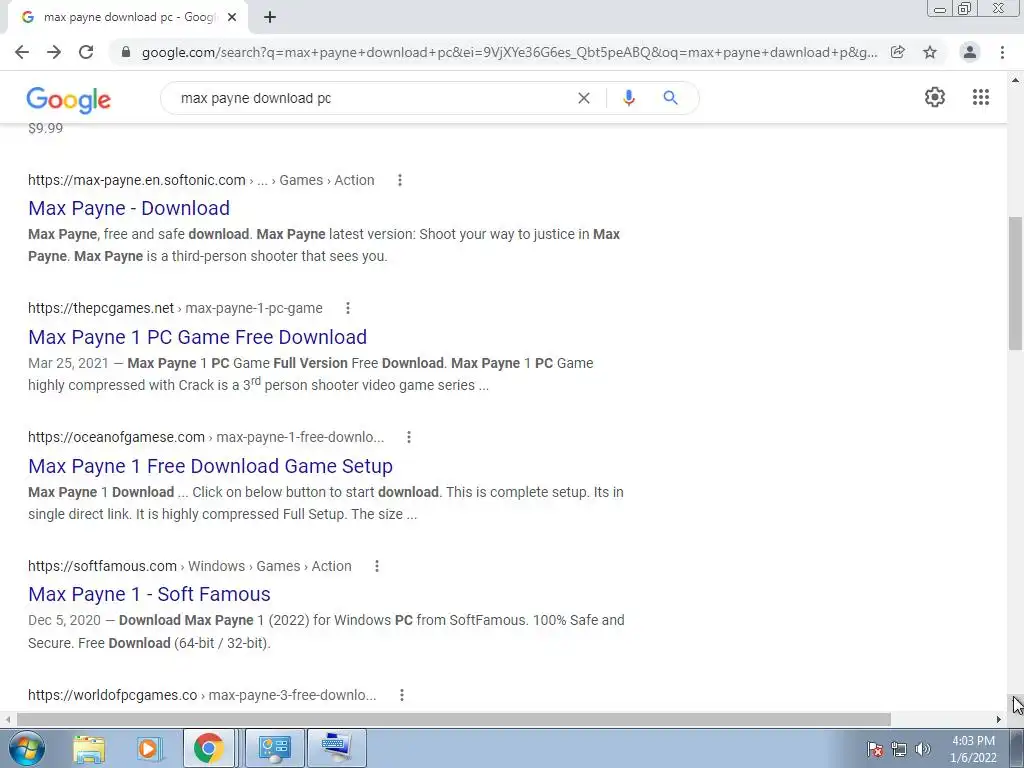Start voice search with microphone
The height and width of the screenshot is (768, 1024).
tap(629, 98)
